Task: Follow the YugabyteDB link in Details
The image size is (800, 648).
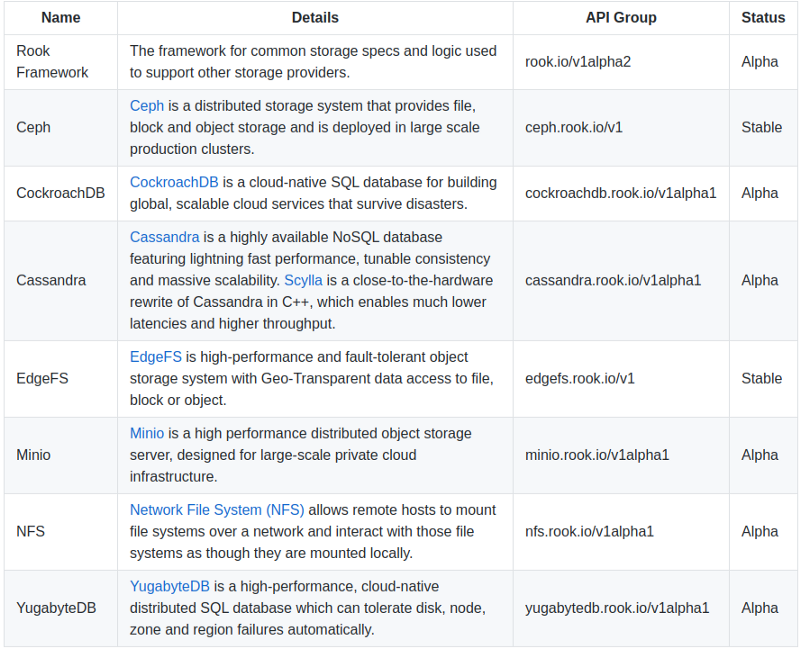Action: (169, 586)
